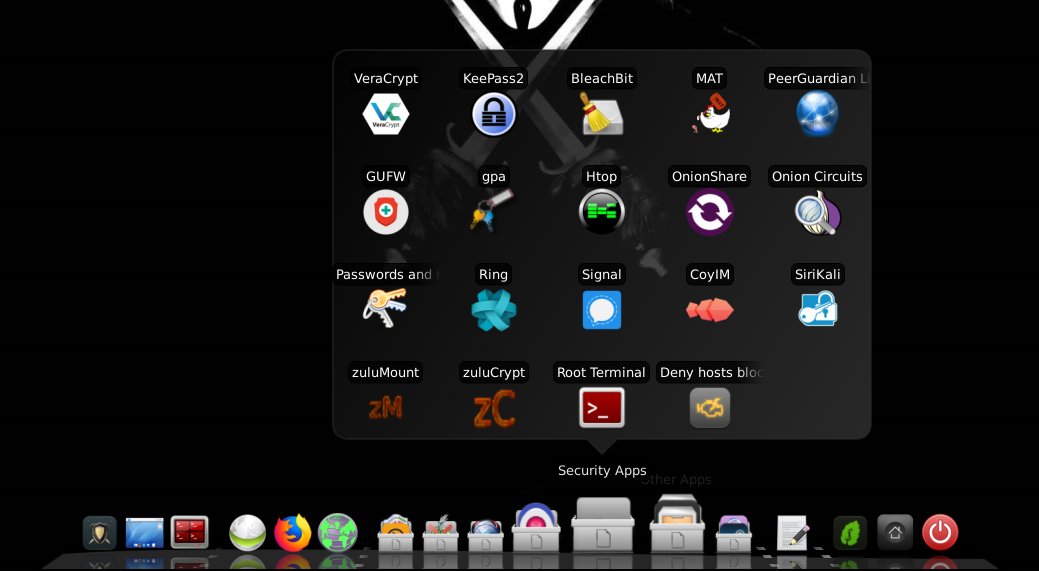Launch green leaf dock application

(850, 533)
